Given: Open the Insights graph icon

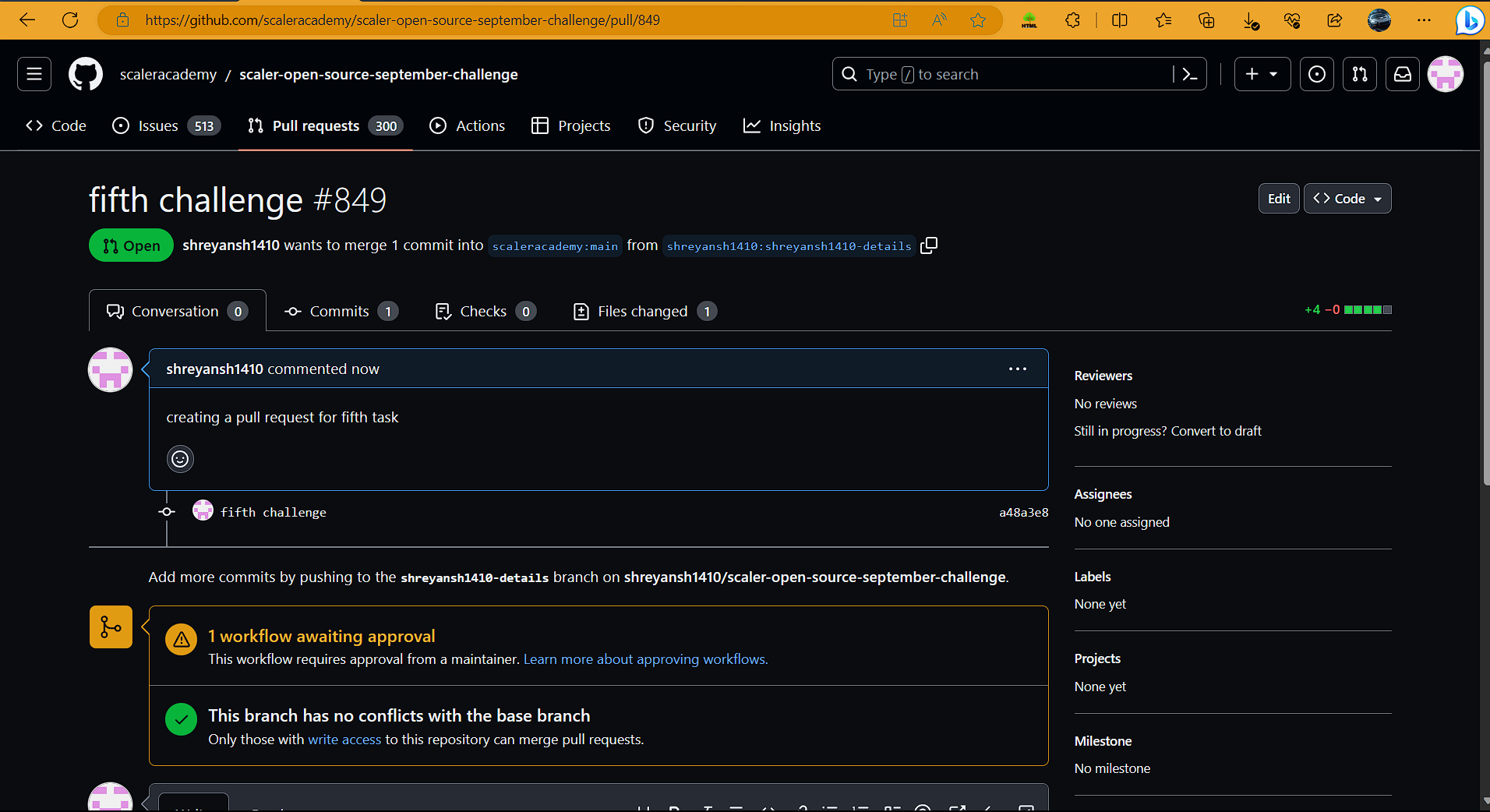Looking at the screenshot, I should coord(750,125).
